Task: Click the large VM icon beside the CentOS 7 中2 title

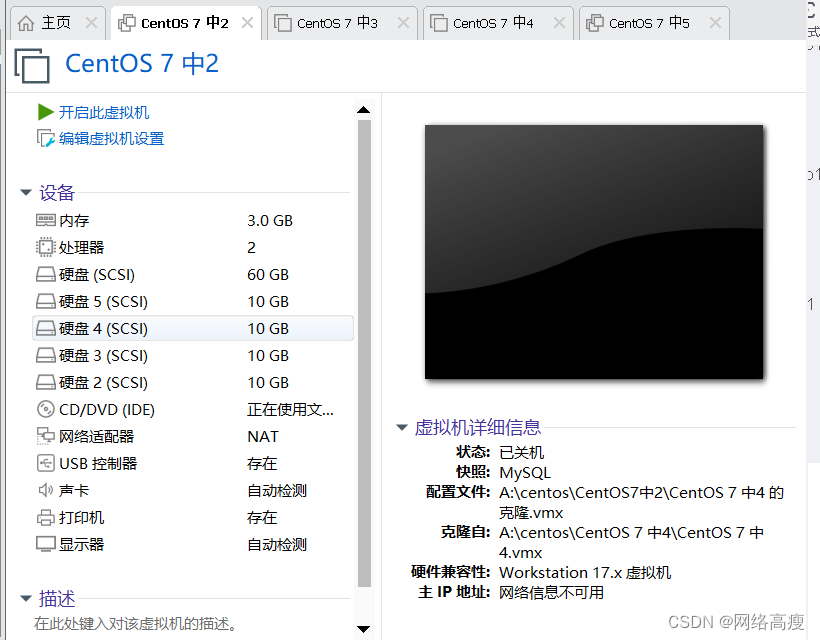Action: [x=32, y=65]
